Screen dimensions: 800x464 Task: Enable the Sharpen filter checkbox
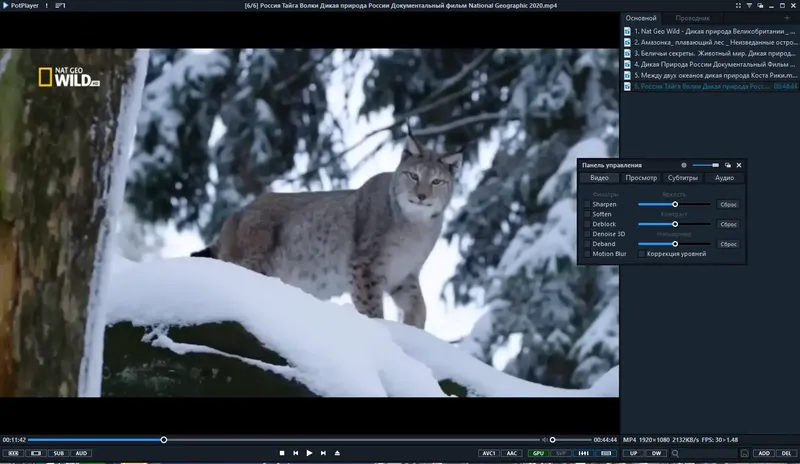(587, 204)
